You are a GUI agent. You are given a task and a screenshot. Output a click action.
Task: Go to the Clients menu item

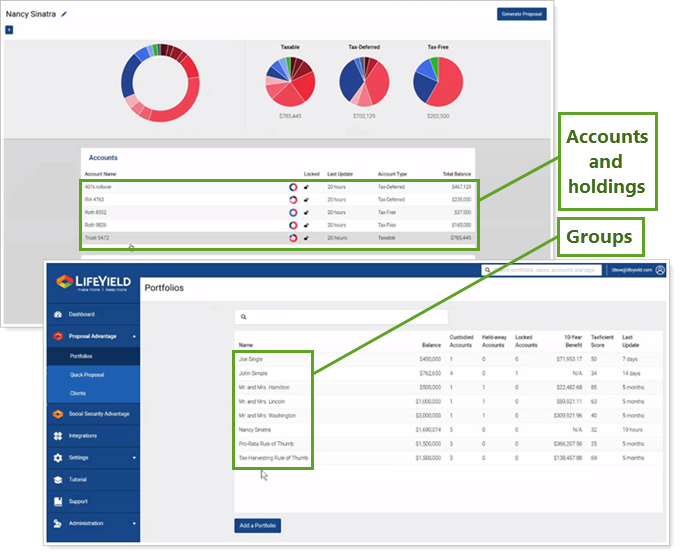pos(78,393)
